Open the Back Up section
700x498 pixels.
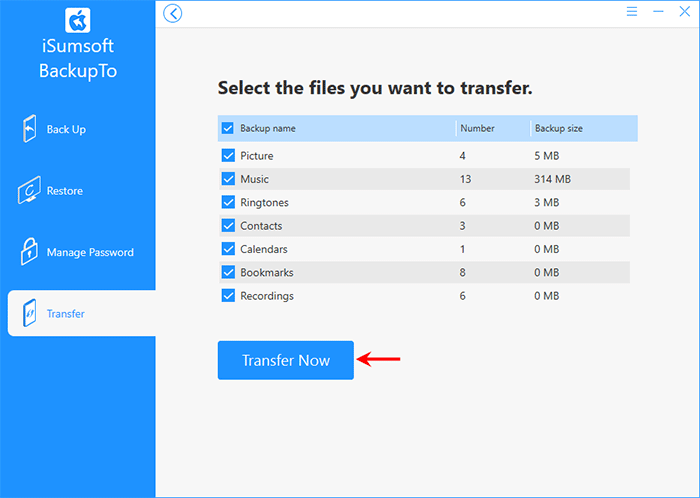pos(66,129)
